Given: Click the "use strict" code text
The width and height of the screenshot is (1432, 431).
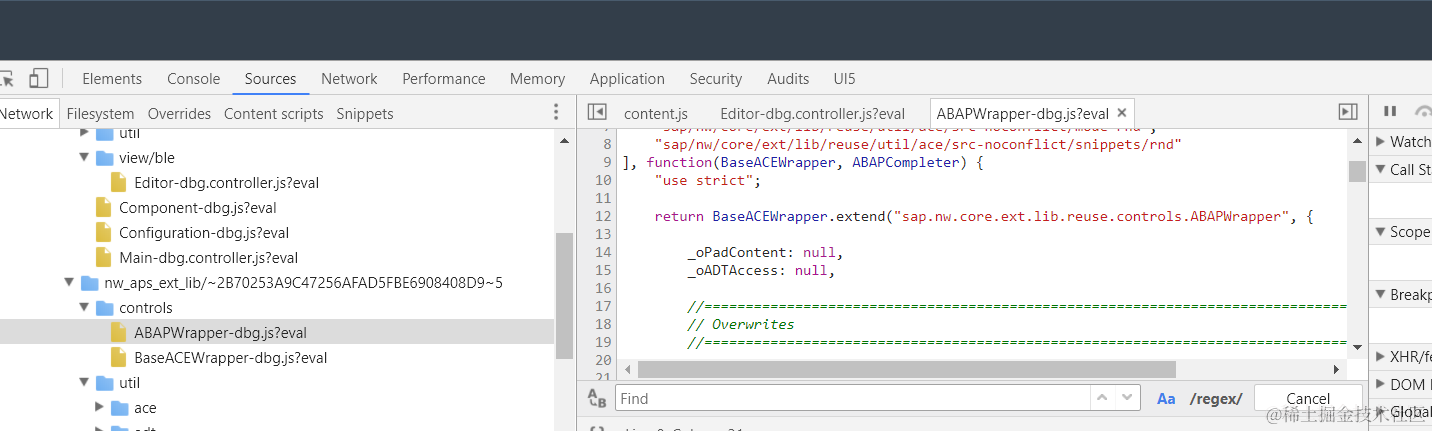Looking at the screenshot, I should (x=707, y=180).
